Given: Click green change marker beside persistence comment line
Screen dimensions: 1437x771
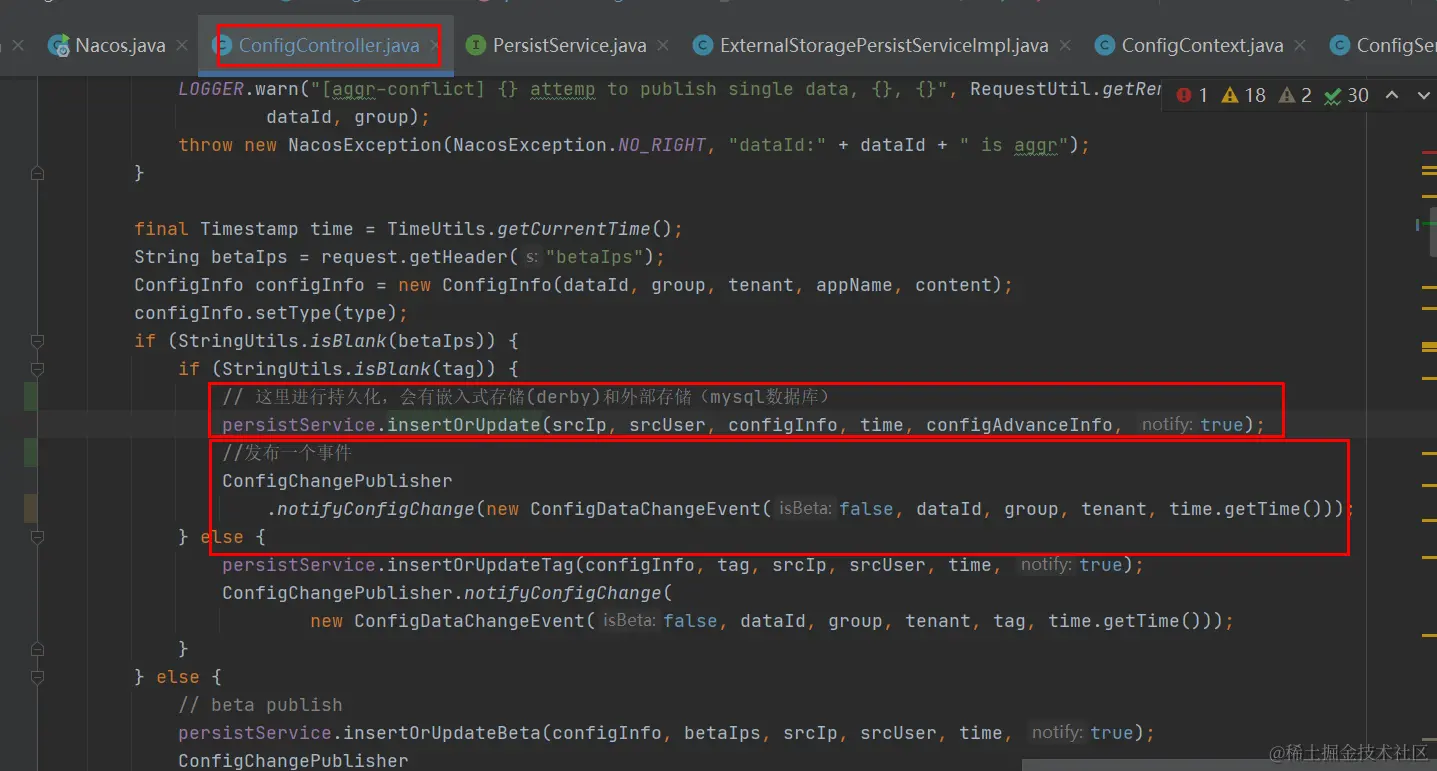Looking at the screenshot, I should tap(31, 397).
